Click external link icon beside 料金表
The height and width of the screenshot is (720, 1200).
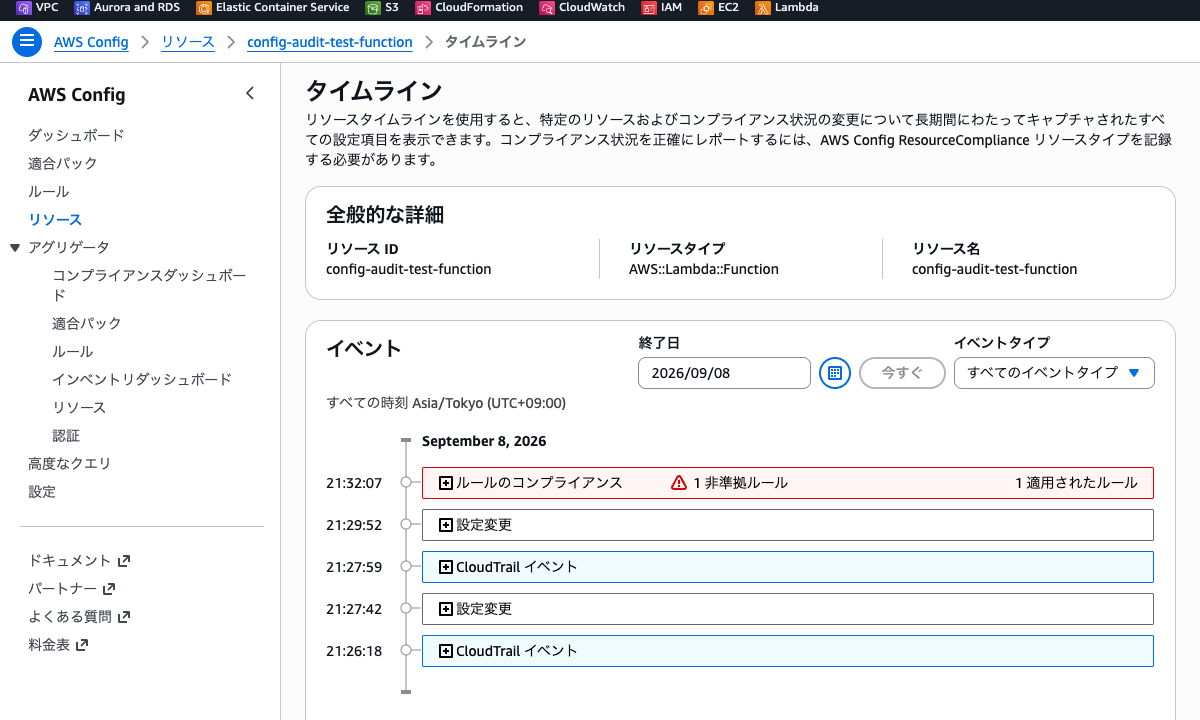82,645
